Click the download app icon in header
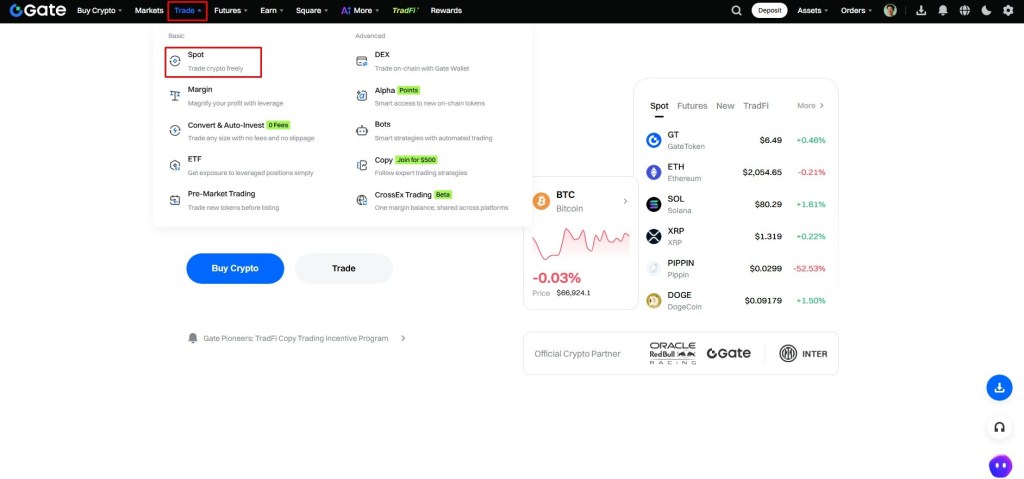Screen dimensions: 1024x479 (921, 10)
